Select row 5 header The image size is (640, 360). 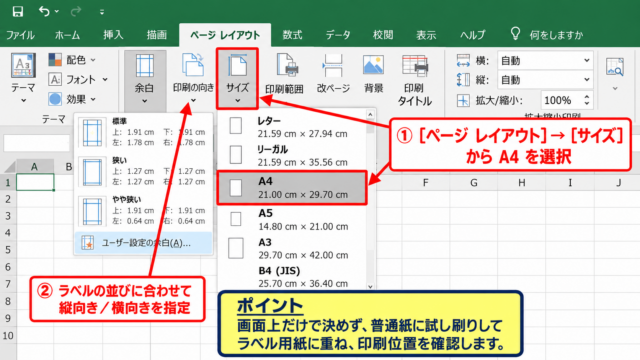8,250
